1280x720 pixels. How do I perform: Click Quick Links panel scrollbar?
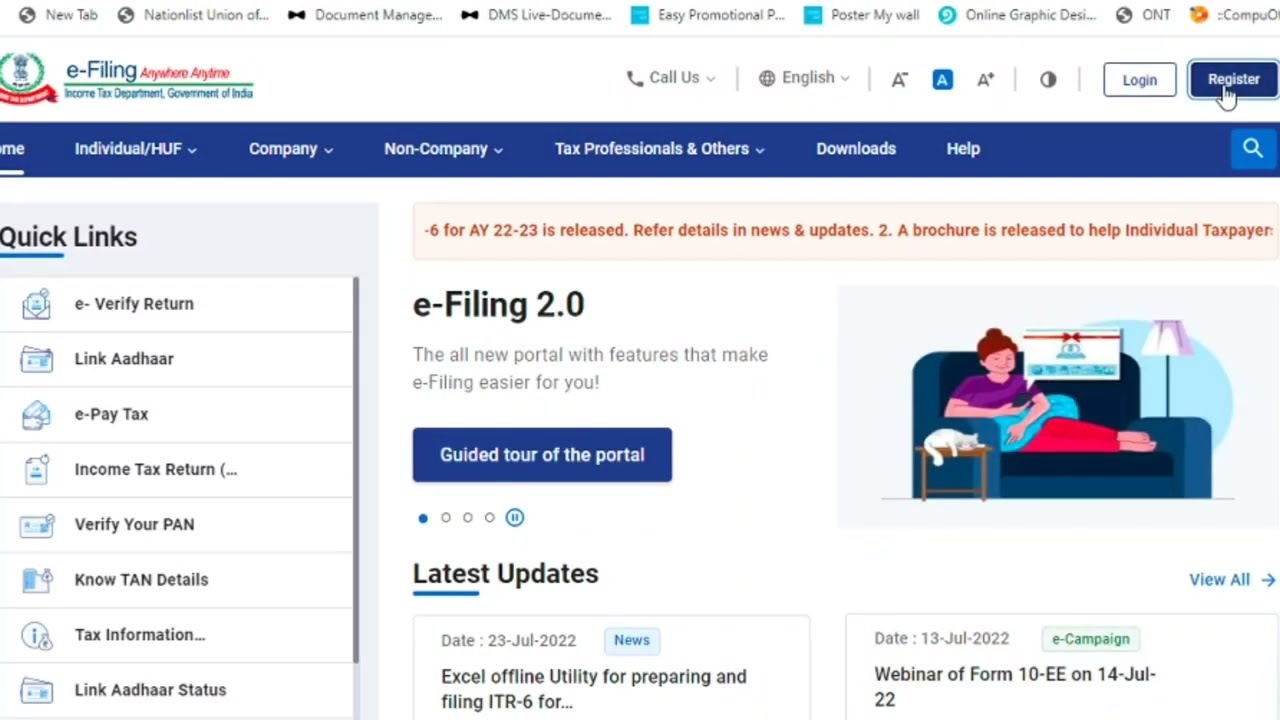356,470
